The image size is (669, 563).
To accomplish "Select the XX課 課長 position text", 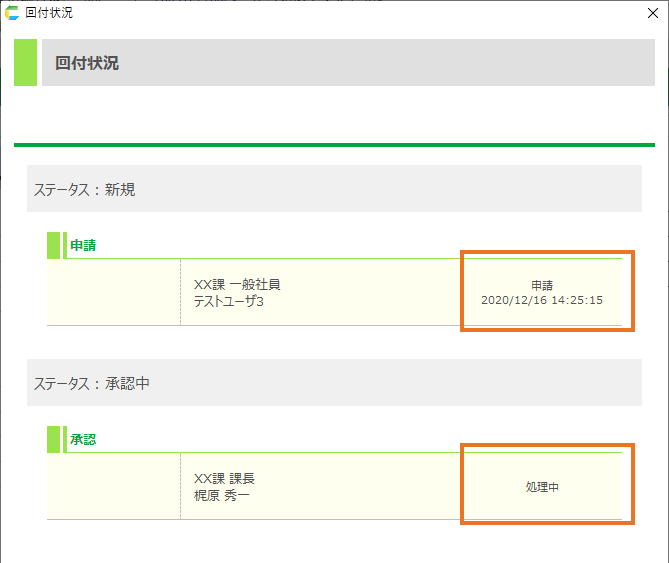I will (x=224, y=479).
